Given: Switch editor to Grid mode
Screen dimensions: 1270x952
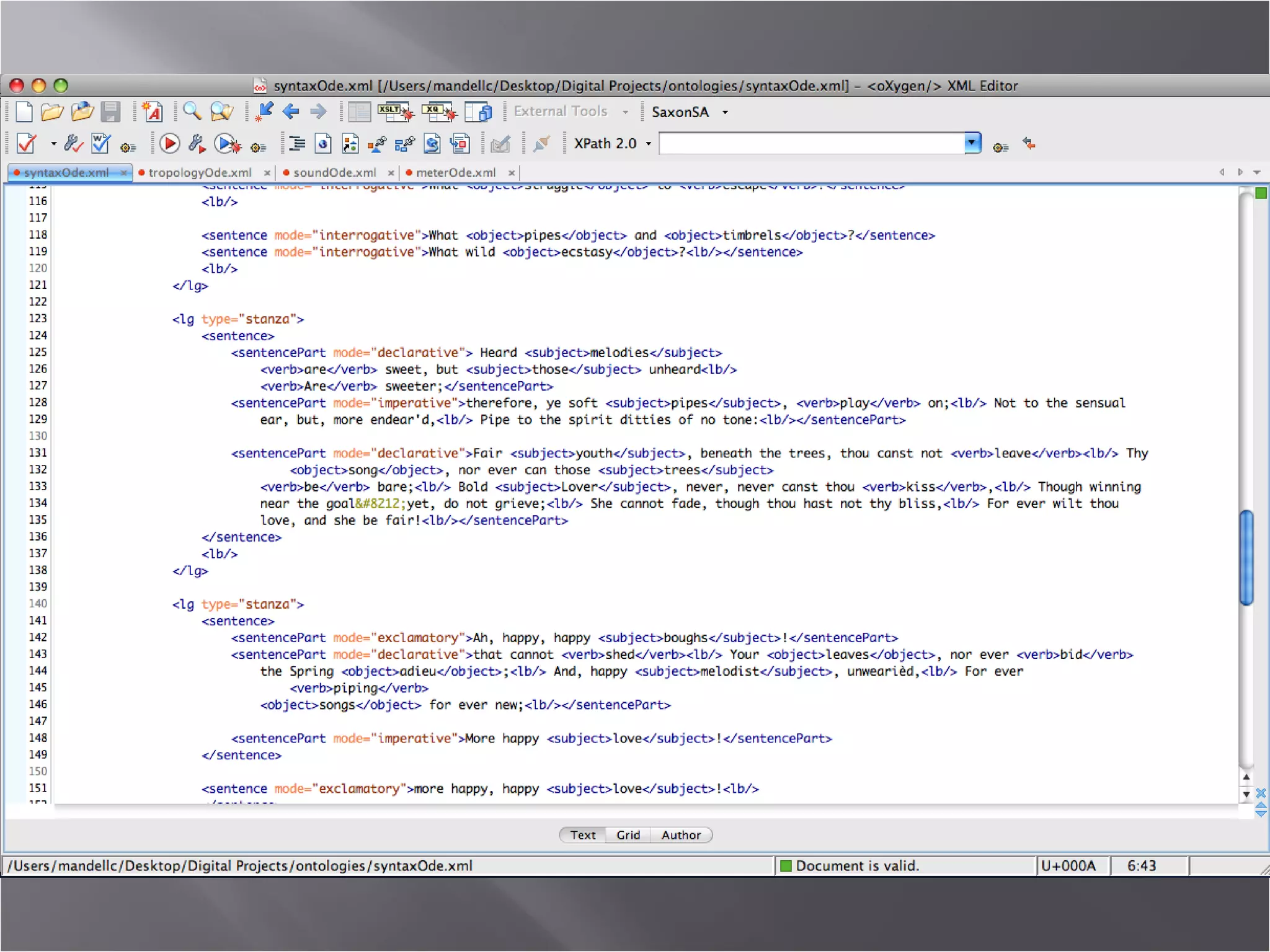Looking at the screenshot, I should [628, 835].
